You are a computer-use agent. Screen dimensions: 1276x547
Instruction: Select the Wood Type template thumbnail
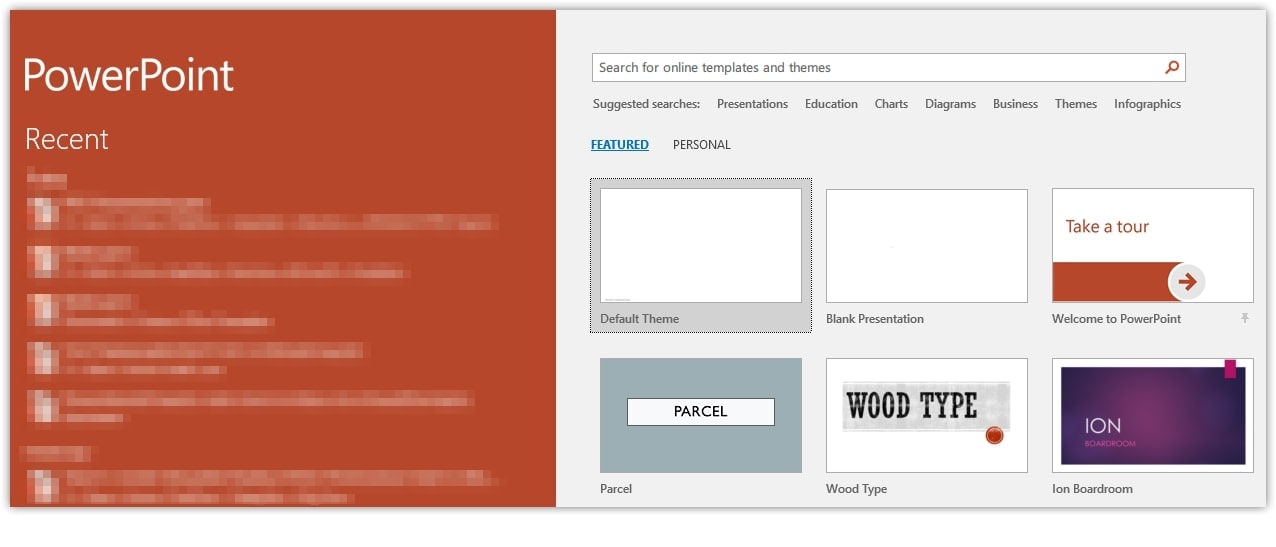point(927,415)
